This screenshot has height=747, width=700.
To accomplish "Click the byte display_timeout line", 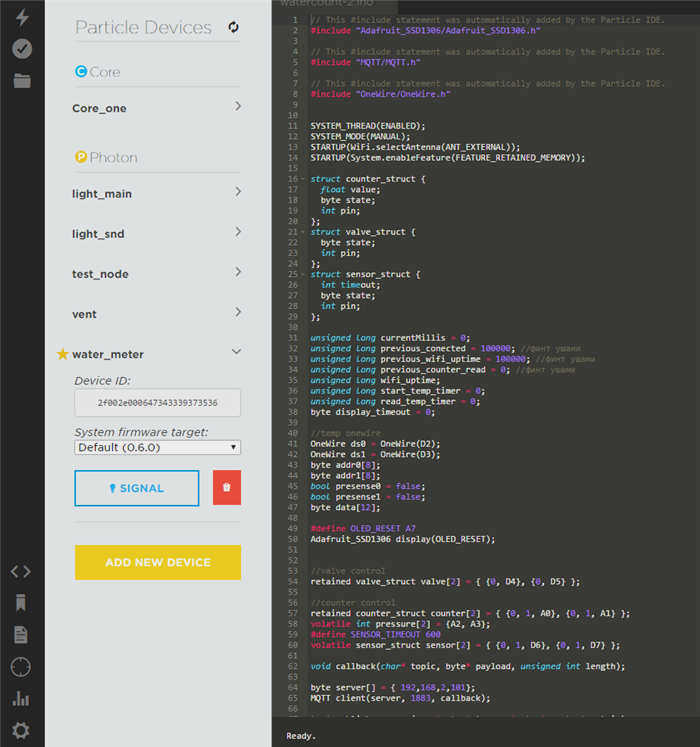I will pyautogui.click(x=372, y=412).
